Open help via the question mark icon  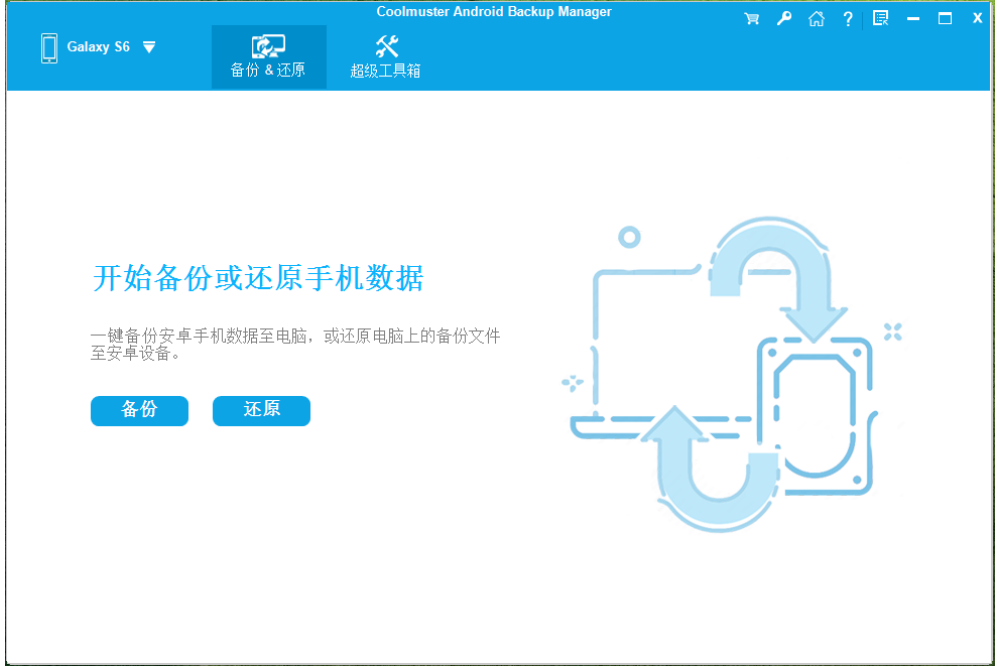[848, 19]
